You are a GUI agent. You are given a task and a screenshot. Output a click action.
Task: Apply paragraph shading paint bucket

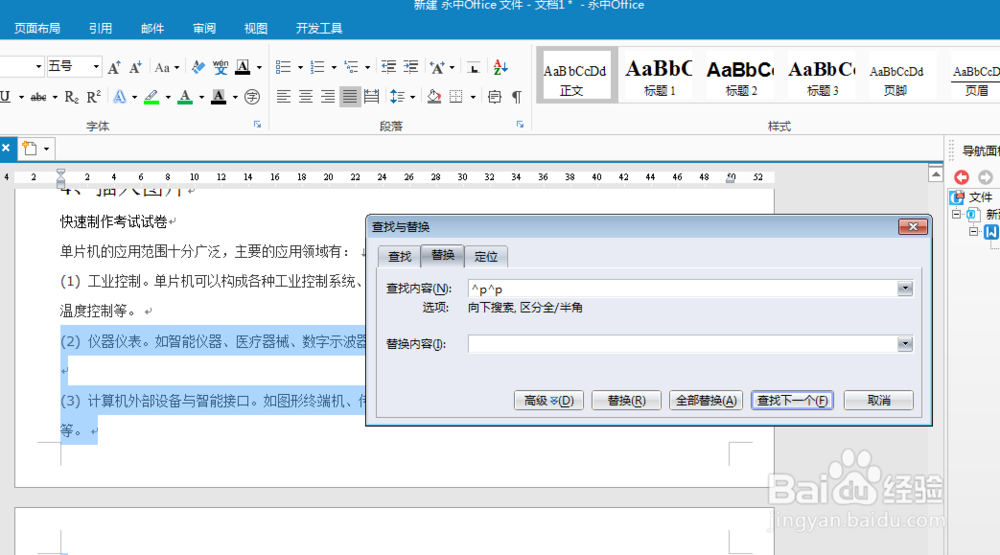point(434,97)
